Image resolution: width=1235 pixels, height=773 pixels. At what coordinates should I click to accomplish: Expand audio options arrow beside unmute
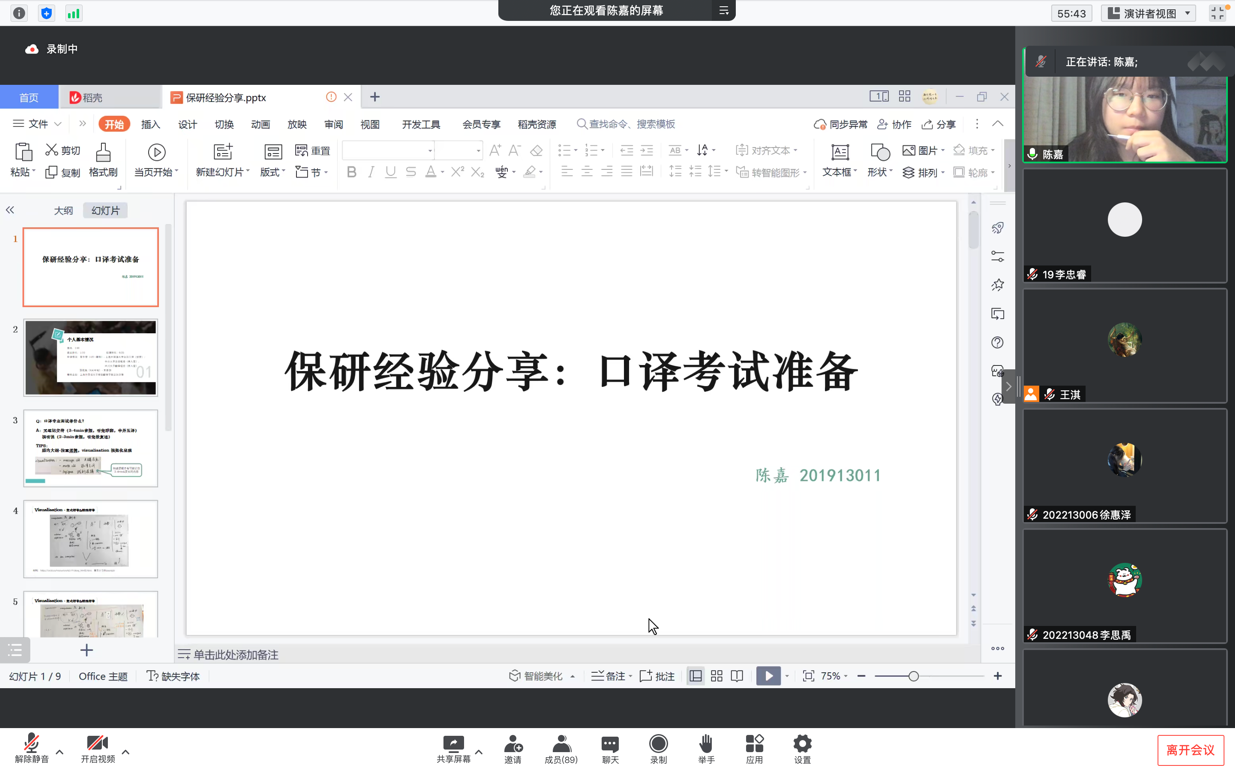tap(60, 752)
